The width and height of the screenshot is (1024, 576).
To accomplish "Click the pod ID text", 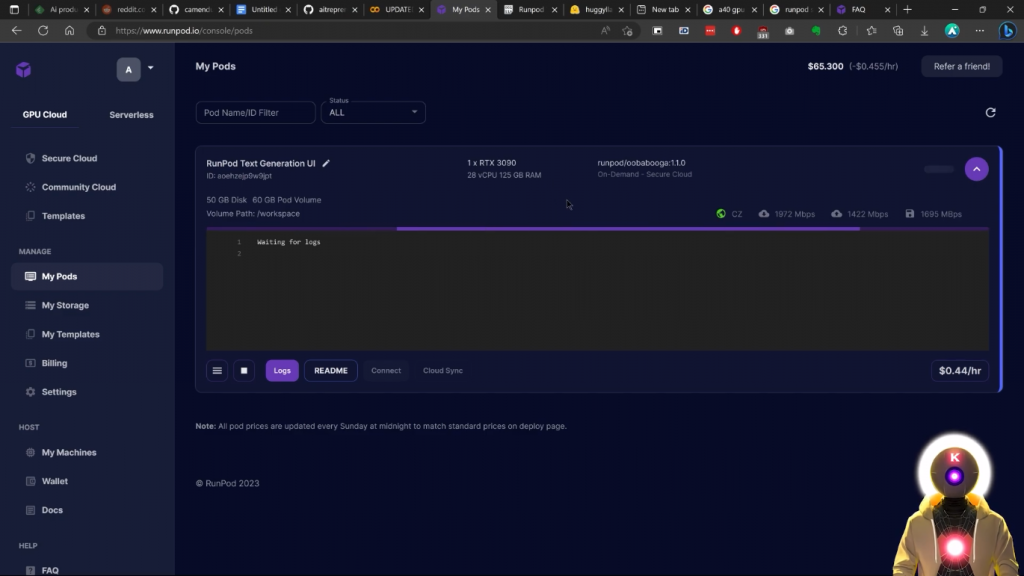I will 239,176.
